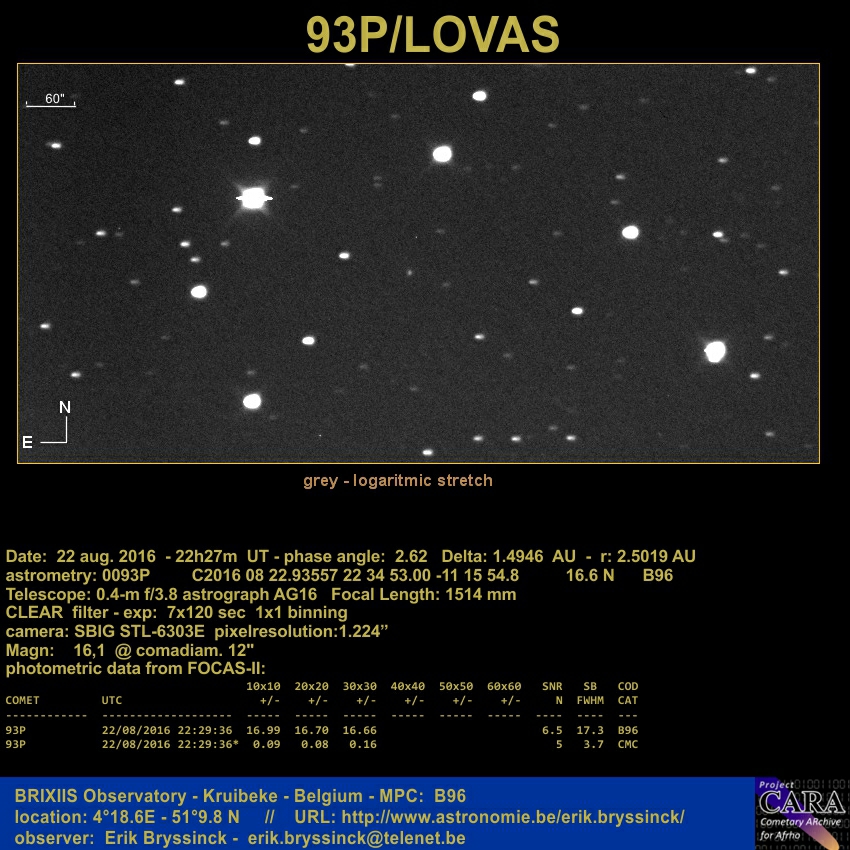Click the location 4°18.6E - 51°9.8 N text
850x850 pixels.
(127, 817)
